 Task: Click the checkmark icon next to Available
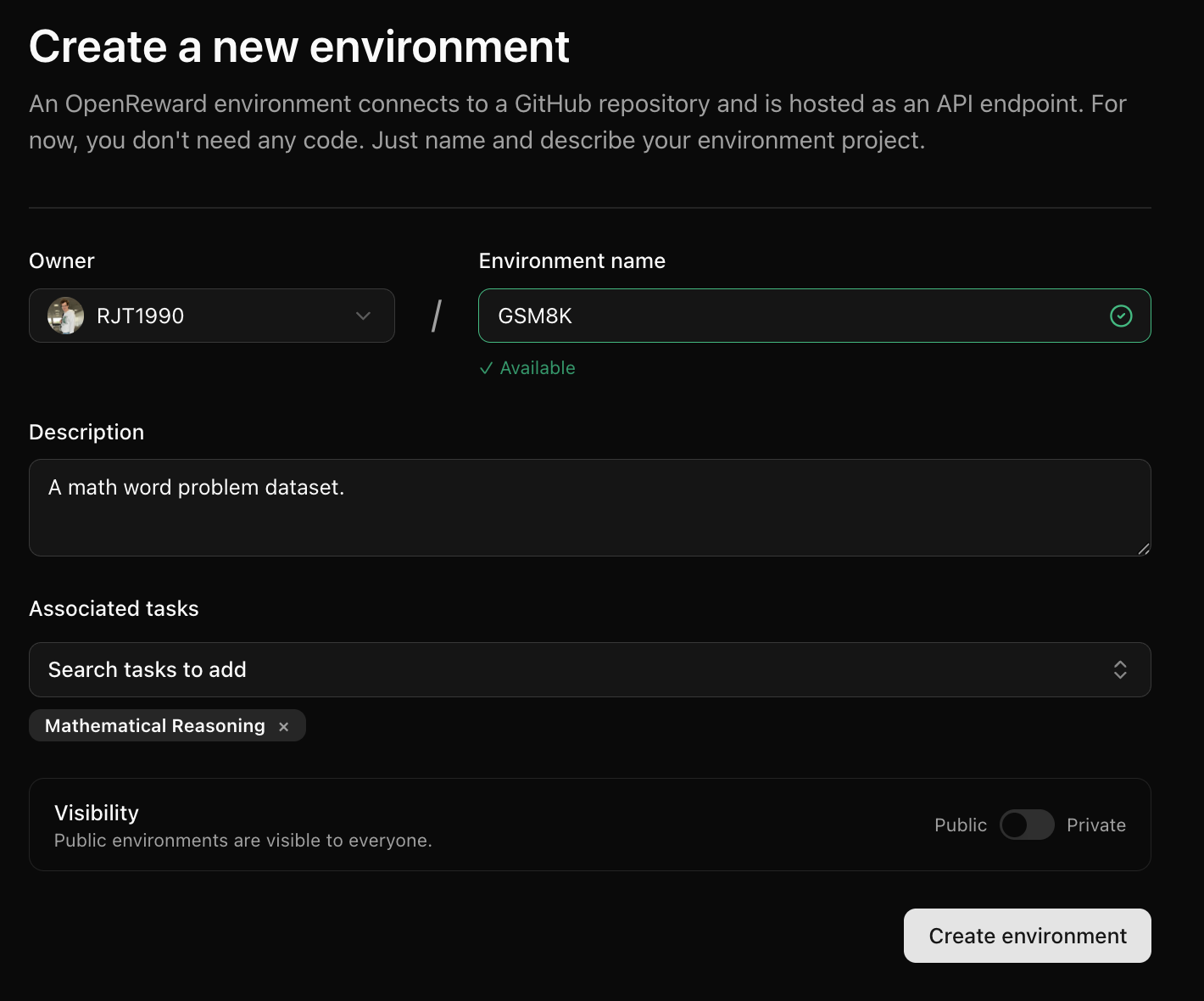pyautogui.click(x=487, y=368)
